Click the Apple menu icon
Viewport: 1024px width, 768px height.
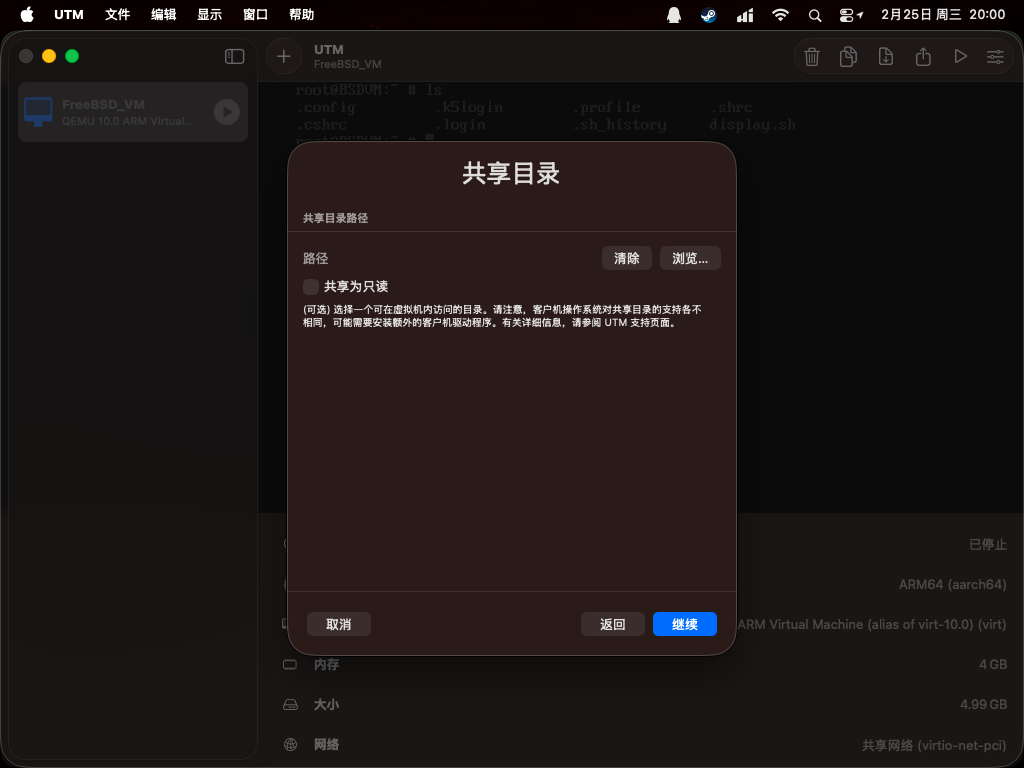click(27, 14)
